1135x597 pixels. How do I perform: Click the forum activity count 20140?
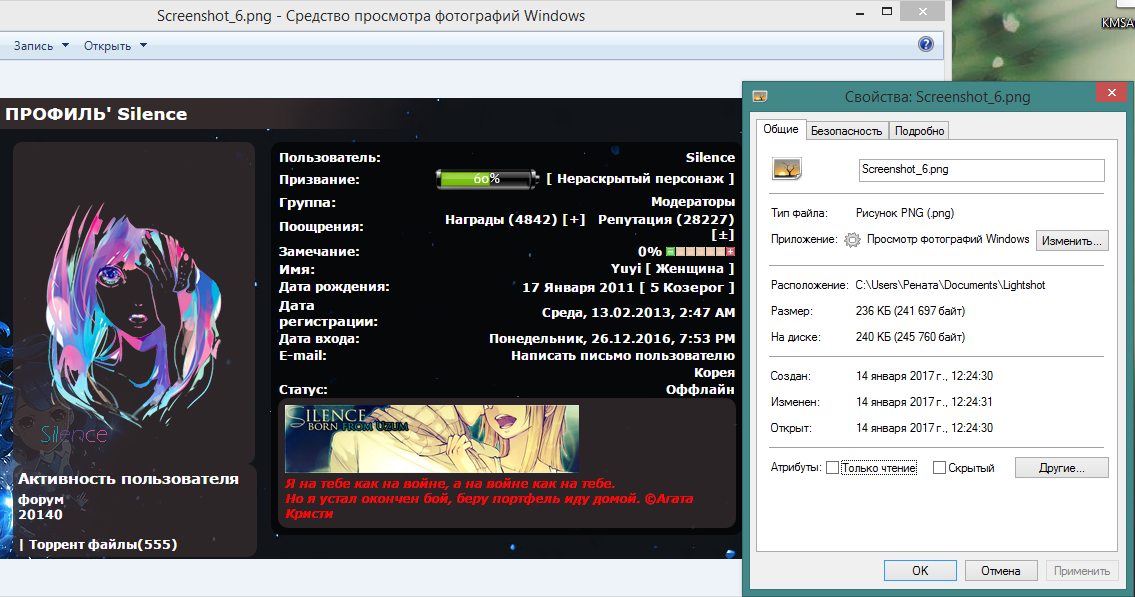click(x=41, y=515)
